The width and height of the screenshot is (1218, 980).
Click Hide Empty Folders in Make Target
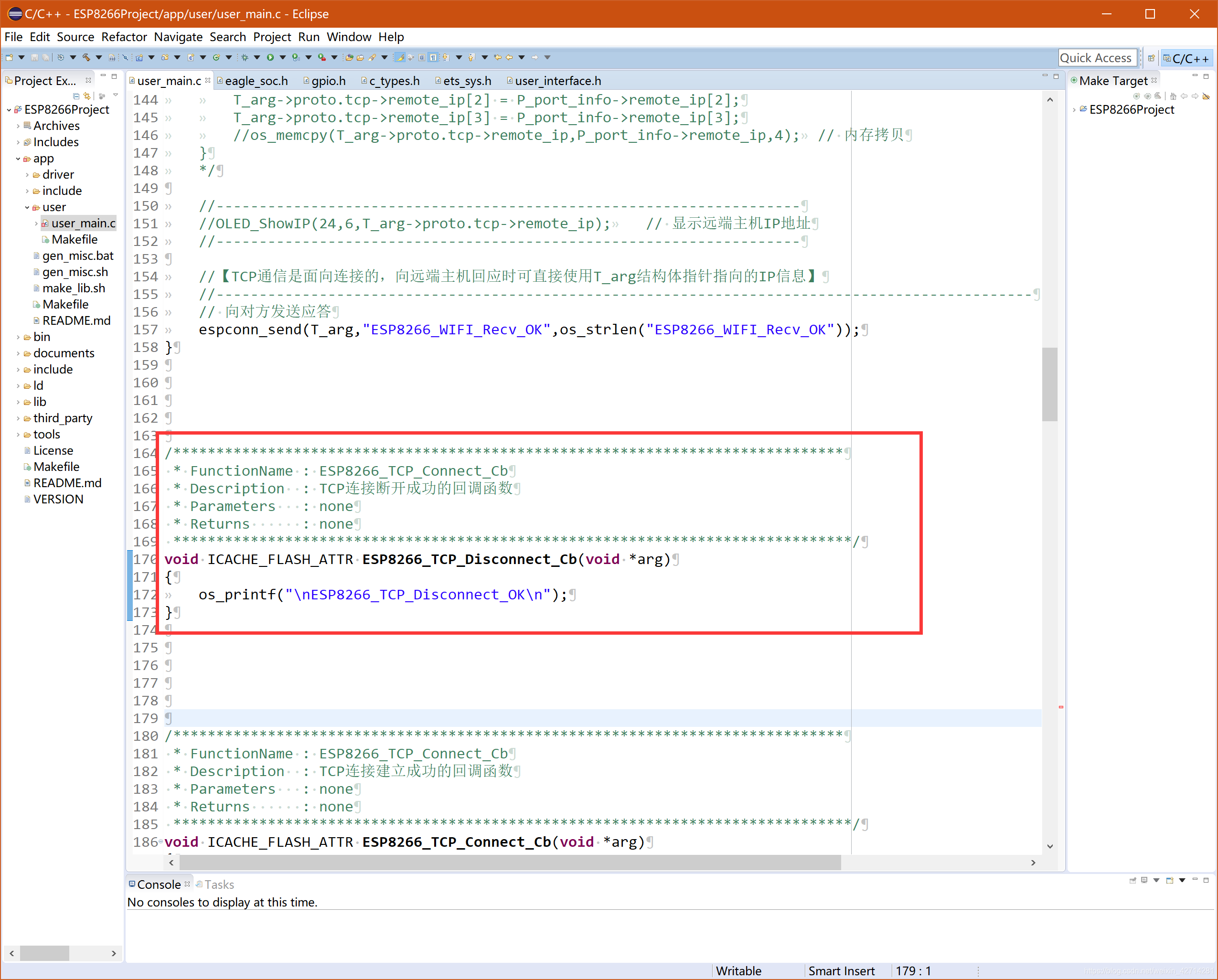coord(1206,96)
